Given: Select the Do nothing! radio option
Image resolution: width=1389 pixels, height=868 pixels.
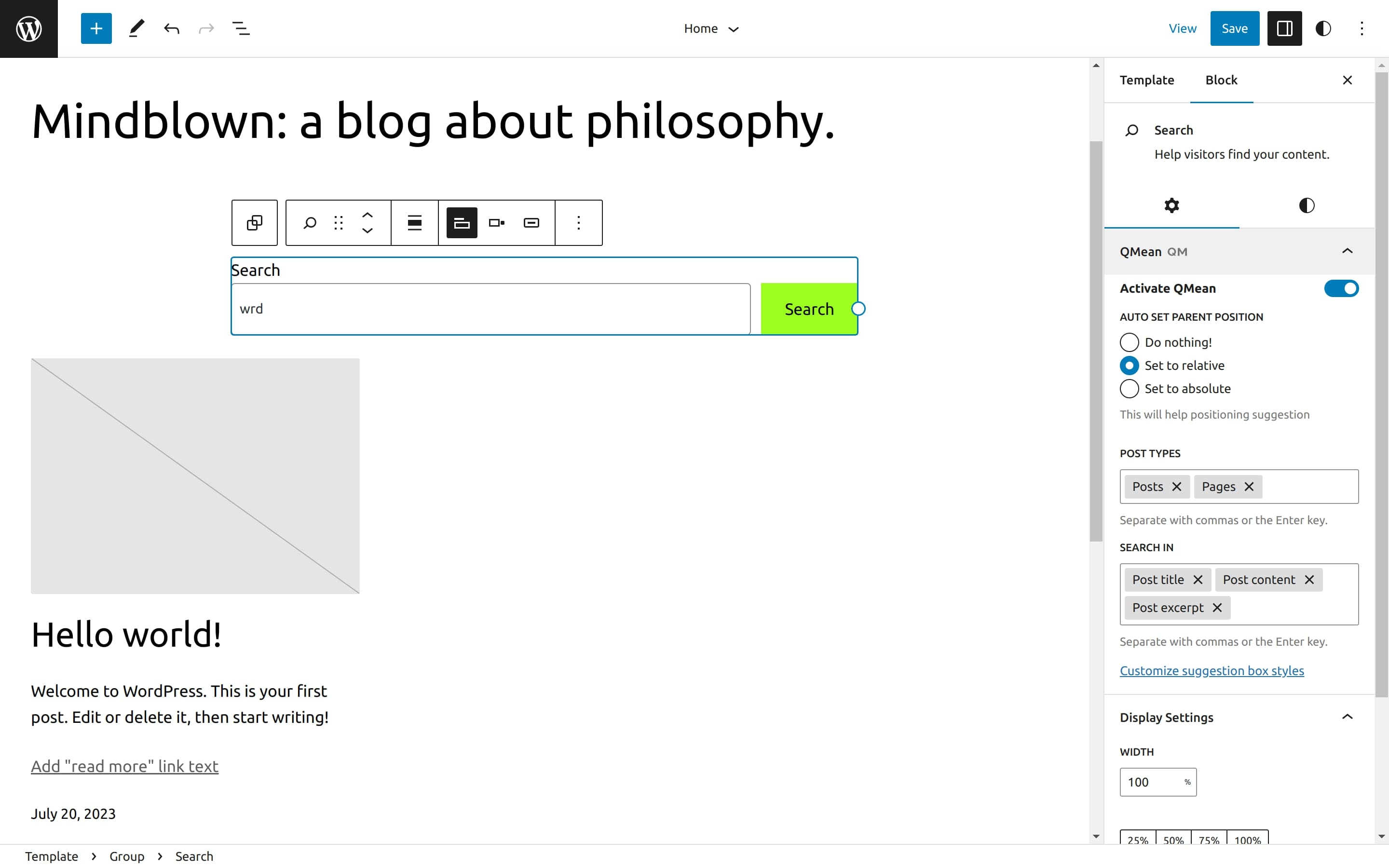Looking at the screenshot, I should (x=1129, y=342).
